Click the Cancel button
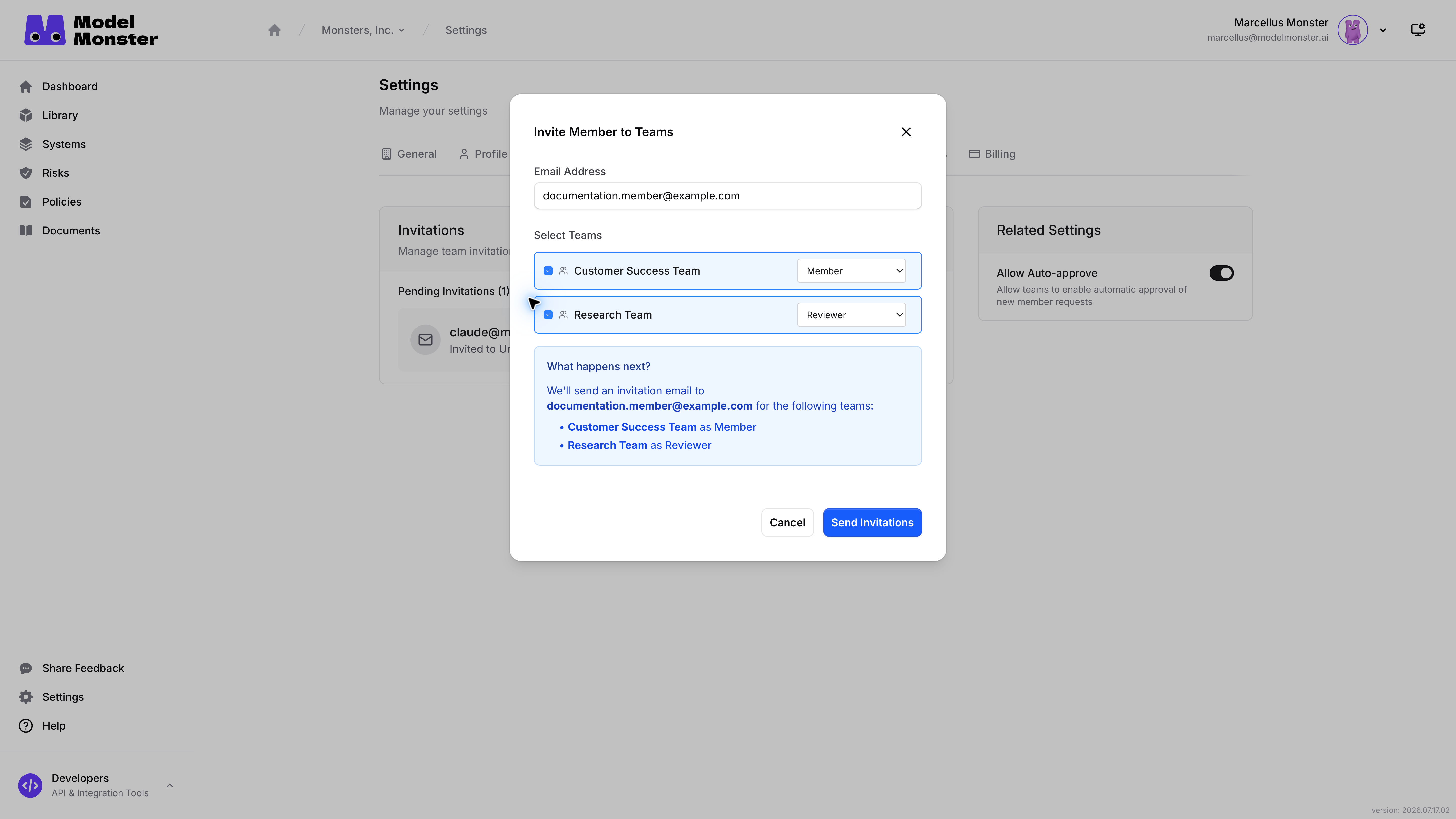 click(787, 522)
